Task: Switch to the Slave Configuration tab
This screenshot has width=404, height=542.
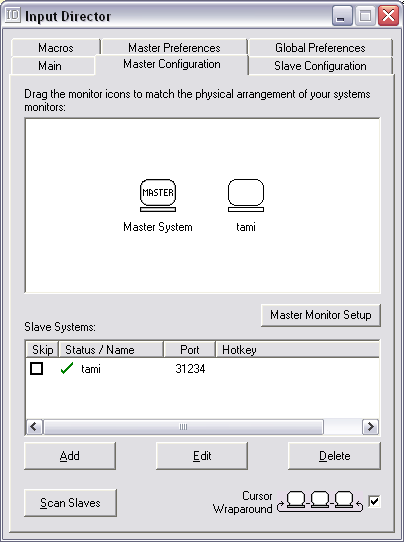Action: click(x=320, y=66)
